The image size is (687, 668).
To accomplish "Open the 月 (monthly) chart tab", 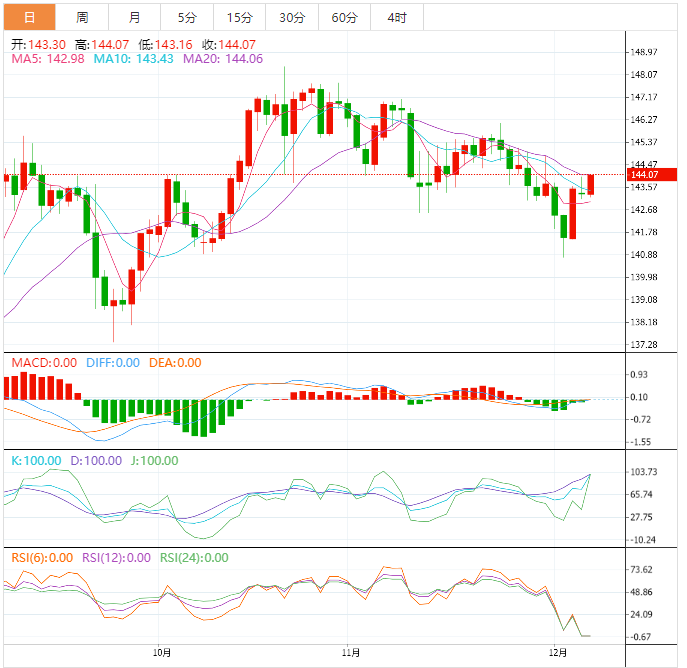I will [134, 17].
